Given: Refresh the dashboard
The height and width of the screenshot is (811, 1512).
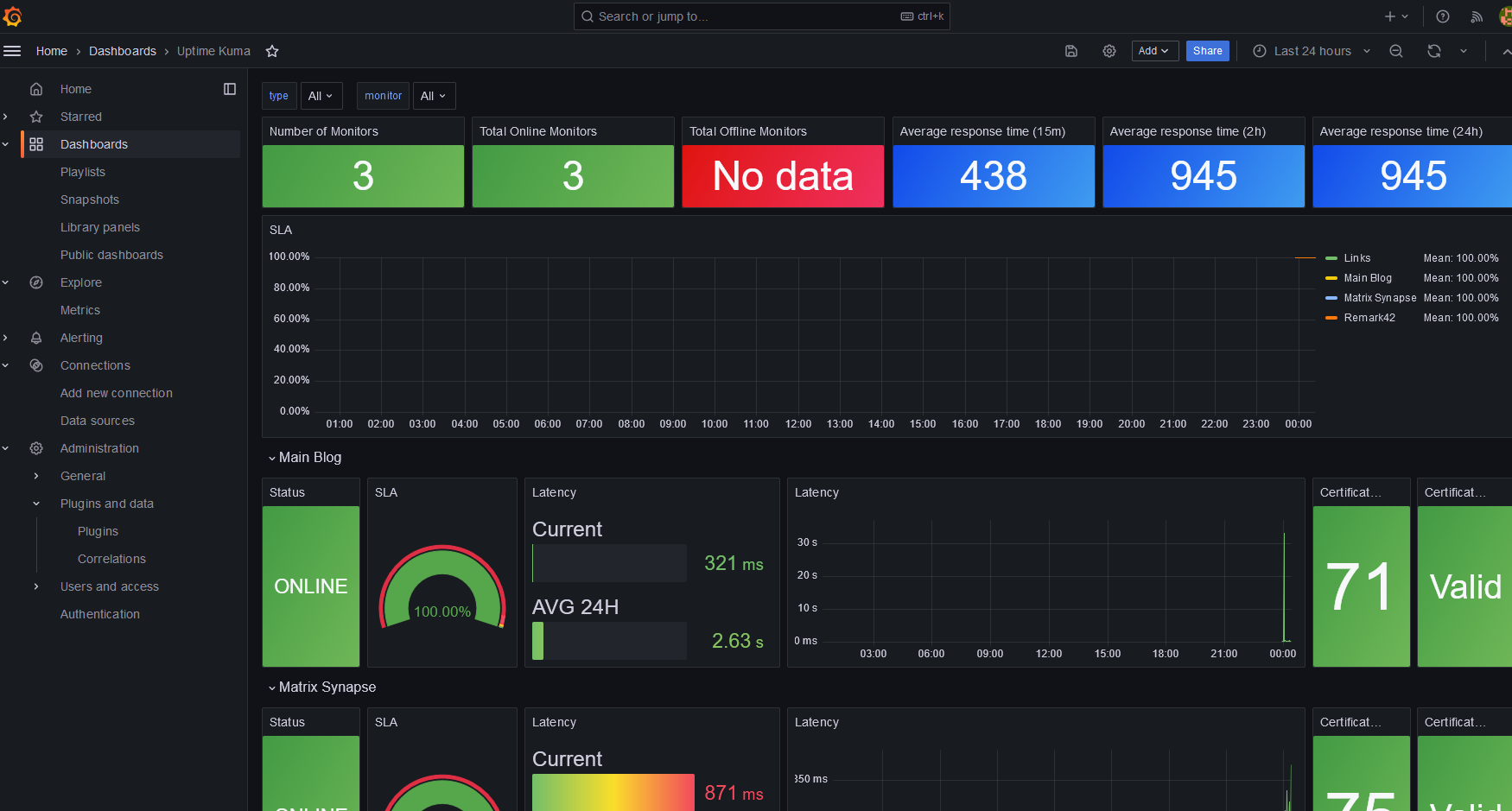Looking at the screenshot, I should tap(1434, 51).
